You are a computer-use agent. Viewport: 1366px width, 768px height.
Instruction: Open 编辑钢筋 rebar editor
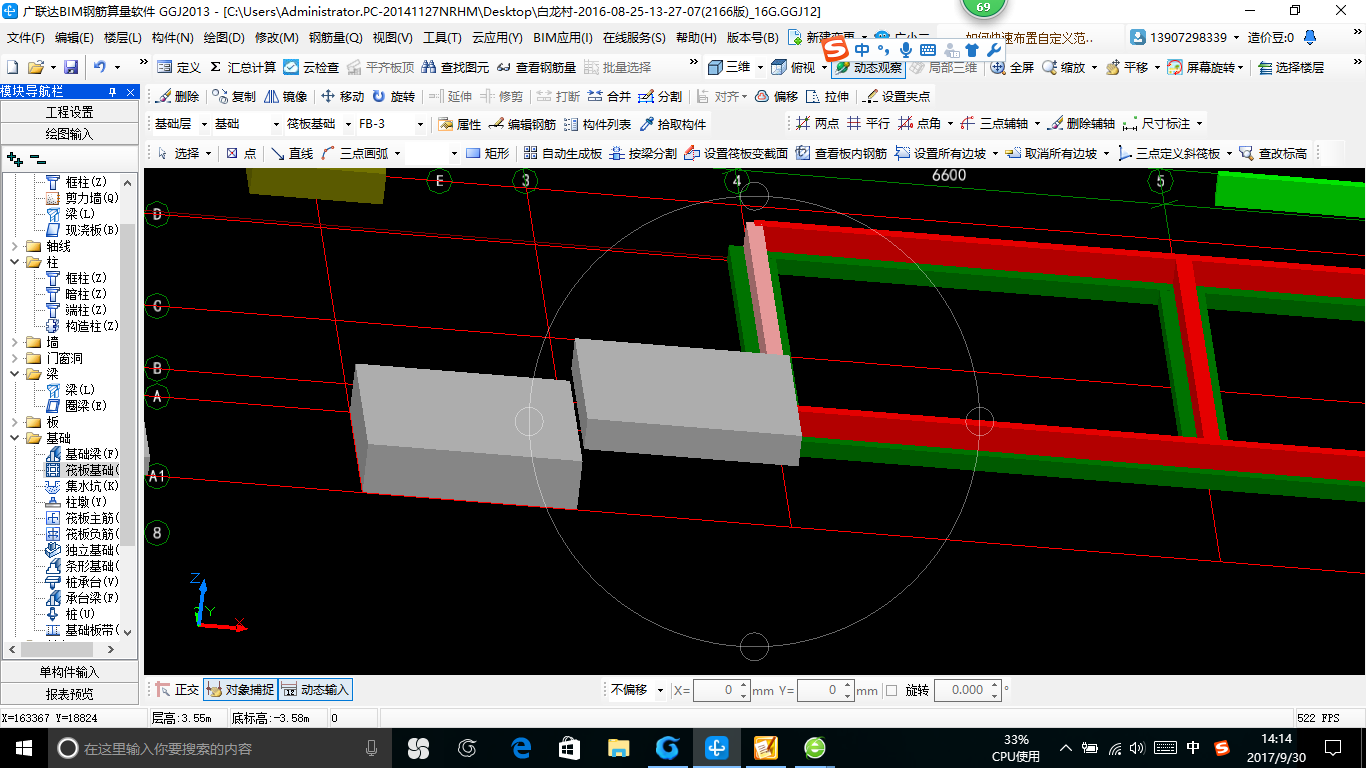[522, 124]
